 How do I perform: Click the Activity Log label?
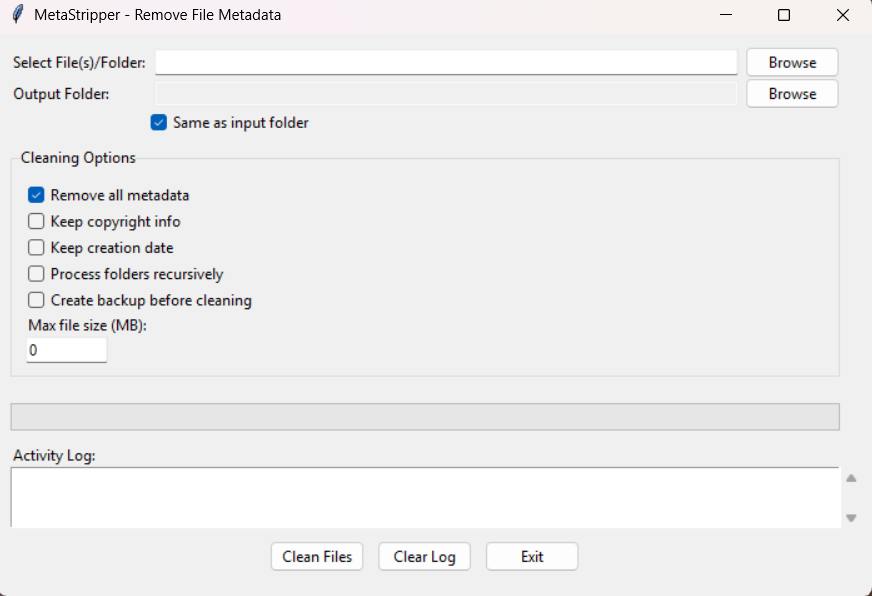[x=54, y=455]
